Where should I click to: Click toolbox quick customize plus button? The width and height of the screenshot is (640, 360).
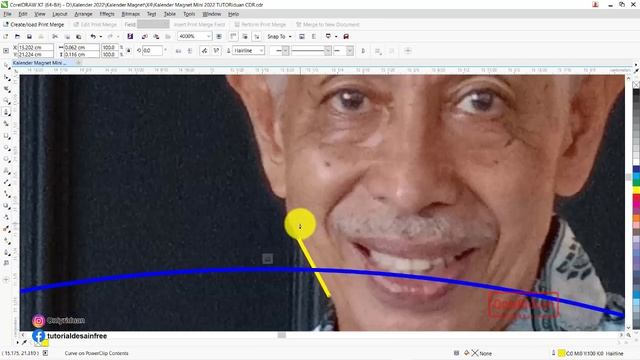(x=6, y=280)
